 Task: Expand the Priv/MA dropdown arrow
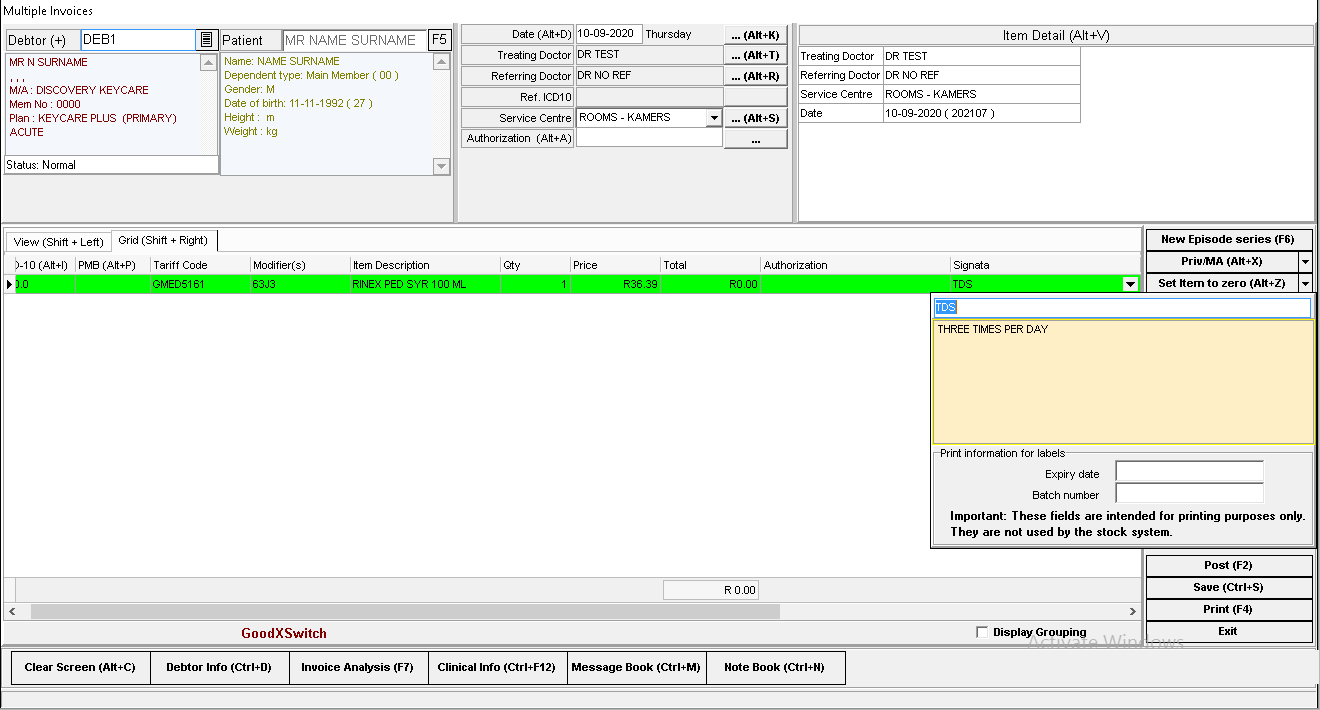tap(1305, 262)
